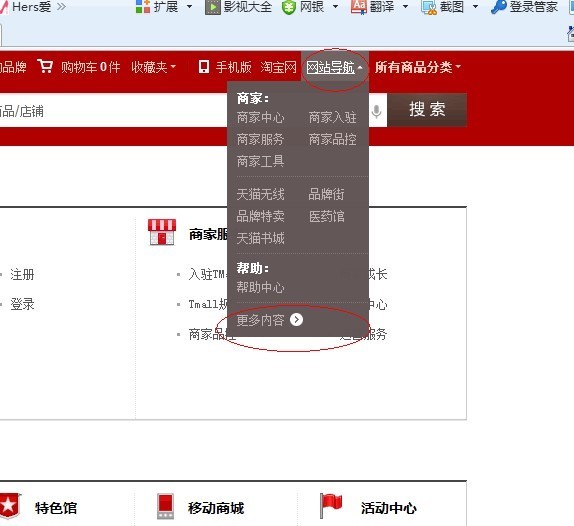
Task: Click the 网银 online banking shield icon
Action: (289, 7)
